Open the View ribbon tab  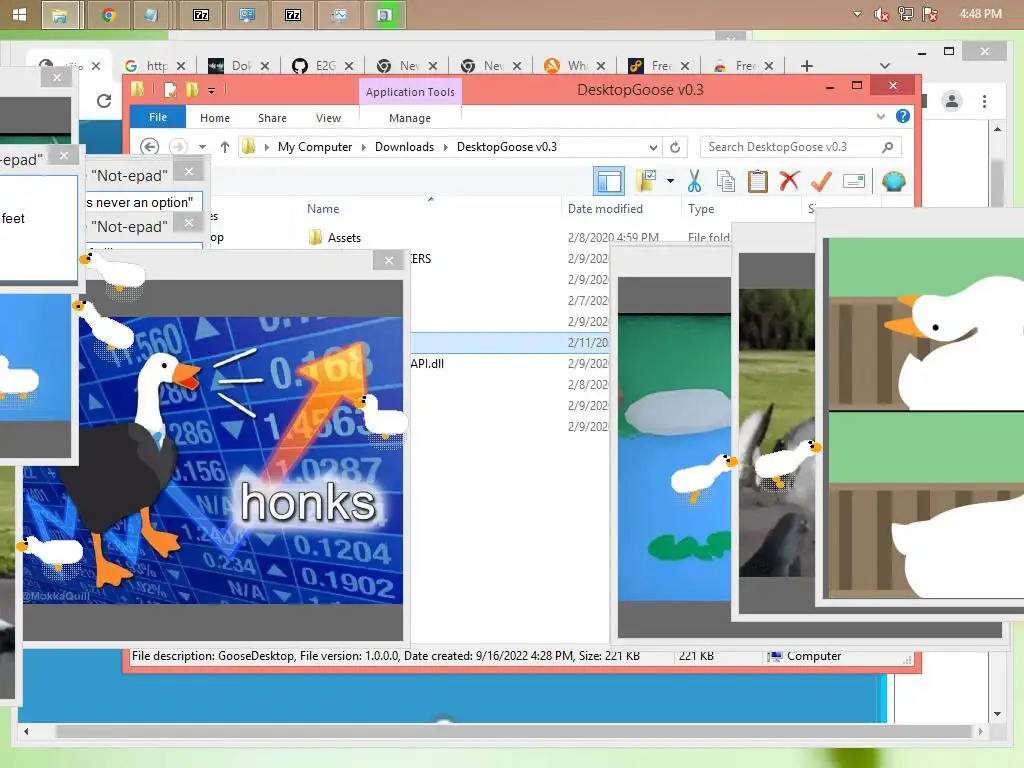328,118
